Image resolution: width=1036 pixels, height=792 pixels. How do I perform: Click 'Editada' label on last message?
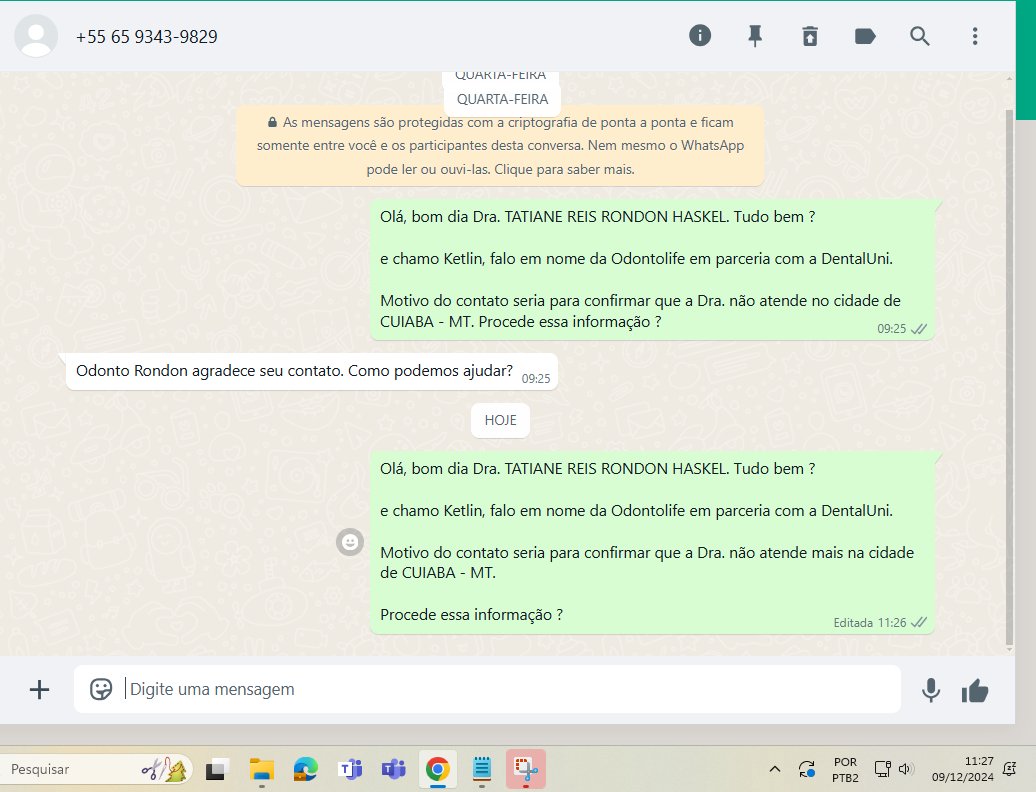tap(853, 623)
